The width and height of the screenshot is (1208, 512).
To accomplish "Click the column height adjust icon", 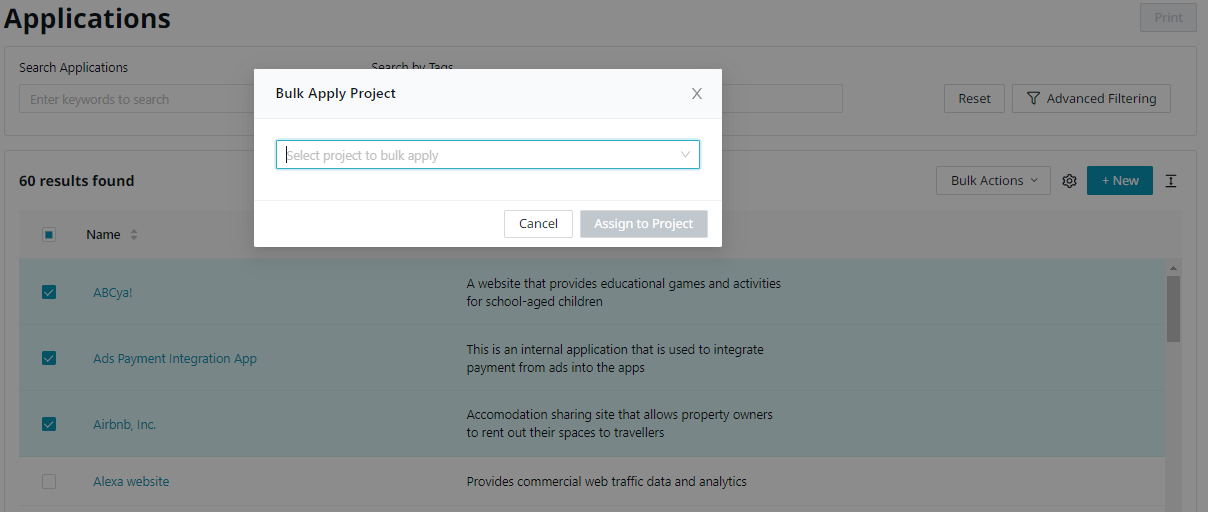I will (1171, 181).
